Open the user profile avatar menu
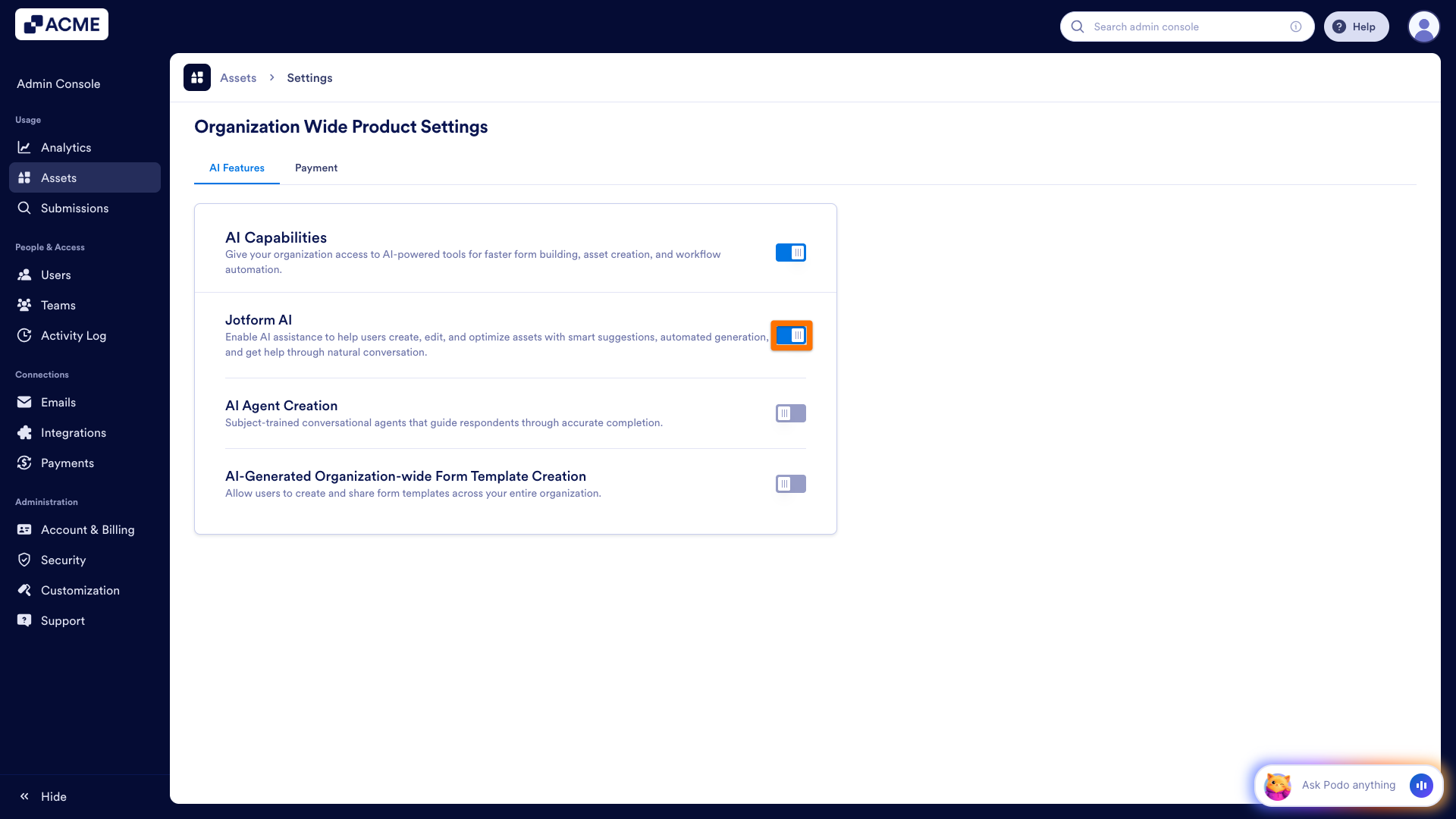This screenshot has height=819, width=1456. point(1424,26)
